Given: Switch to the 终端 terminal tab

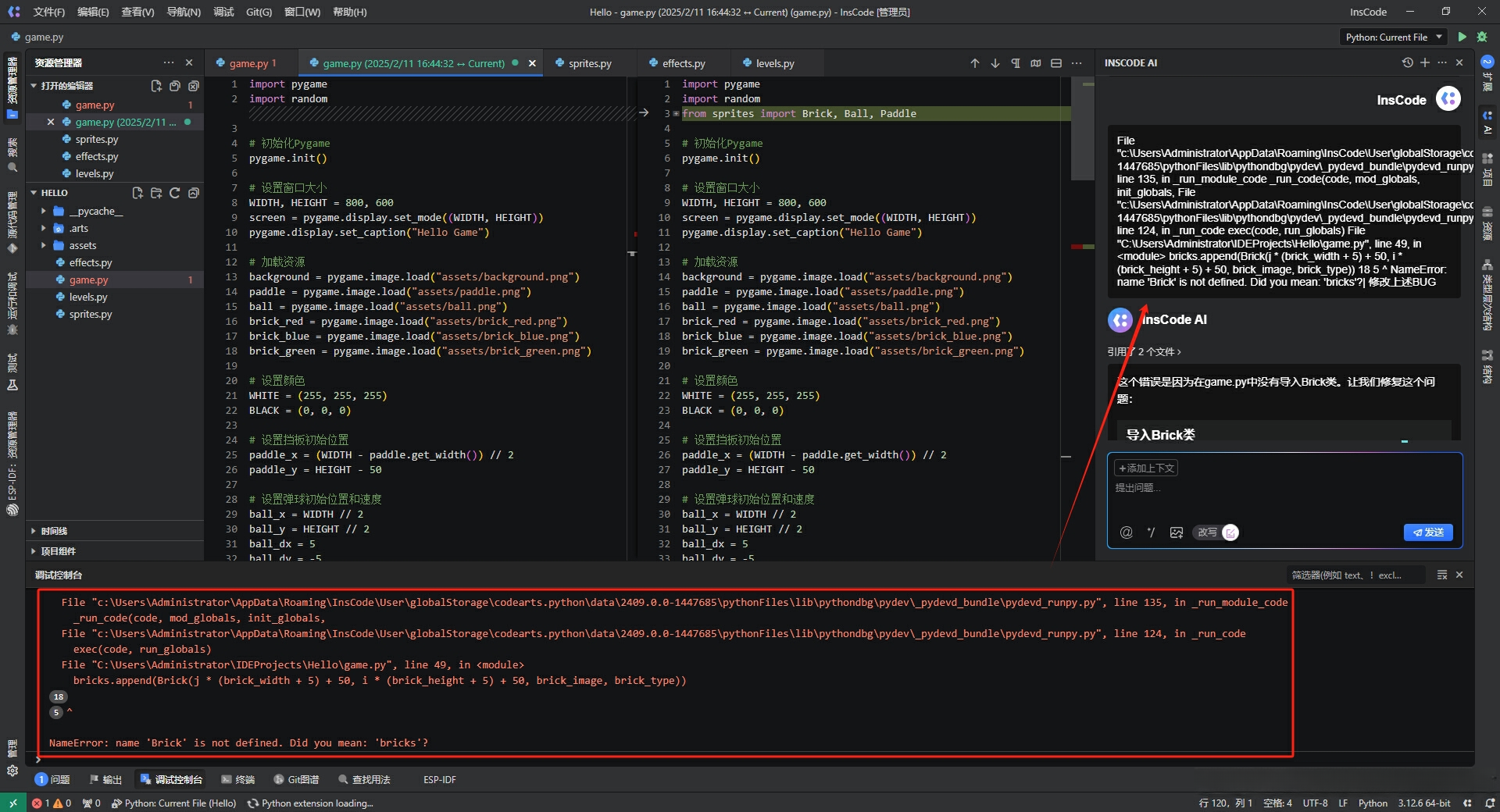Looking at the screenshot, I should click(x=239, y=779).
